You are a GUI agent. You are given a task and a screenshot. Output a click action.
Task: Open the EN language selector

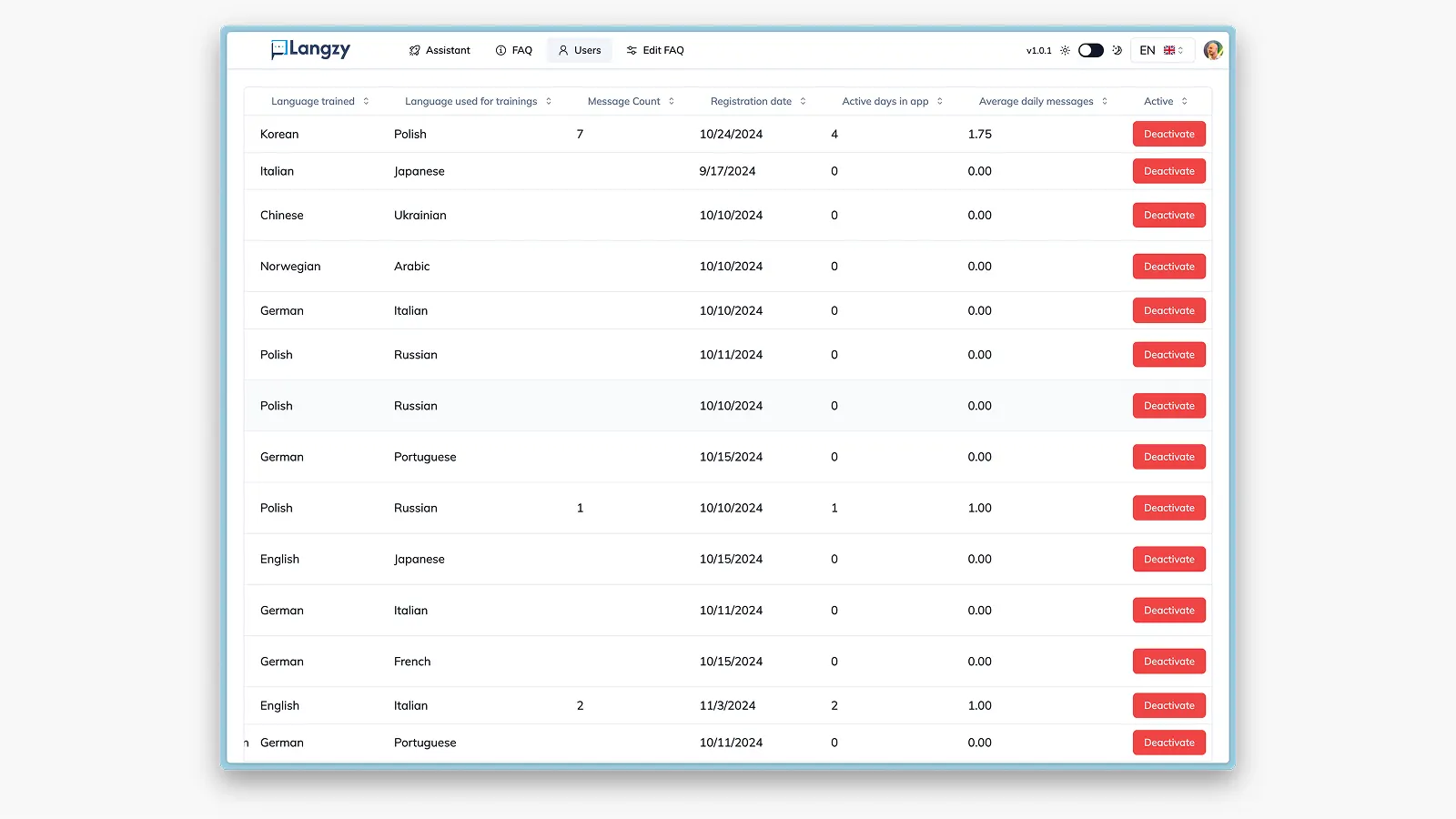click(1161, 51)
